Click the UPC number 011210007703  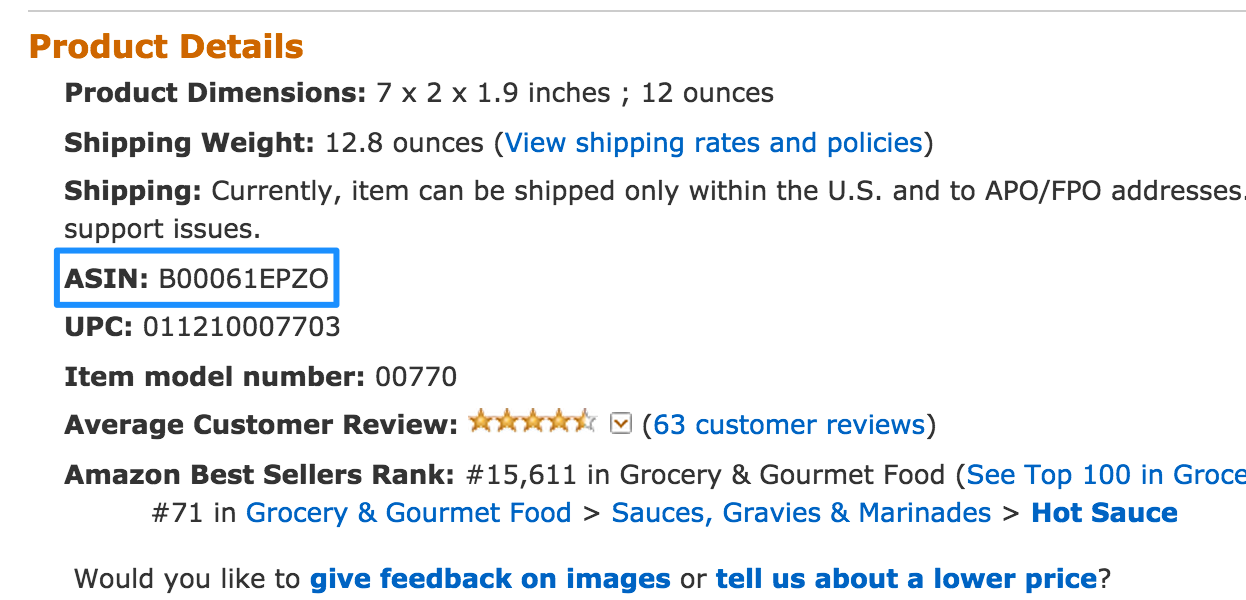pyautogui.click(x=241, y=326)
